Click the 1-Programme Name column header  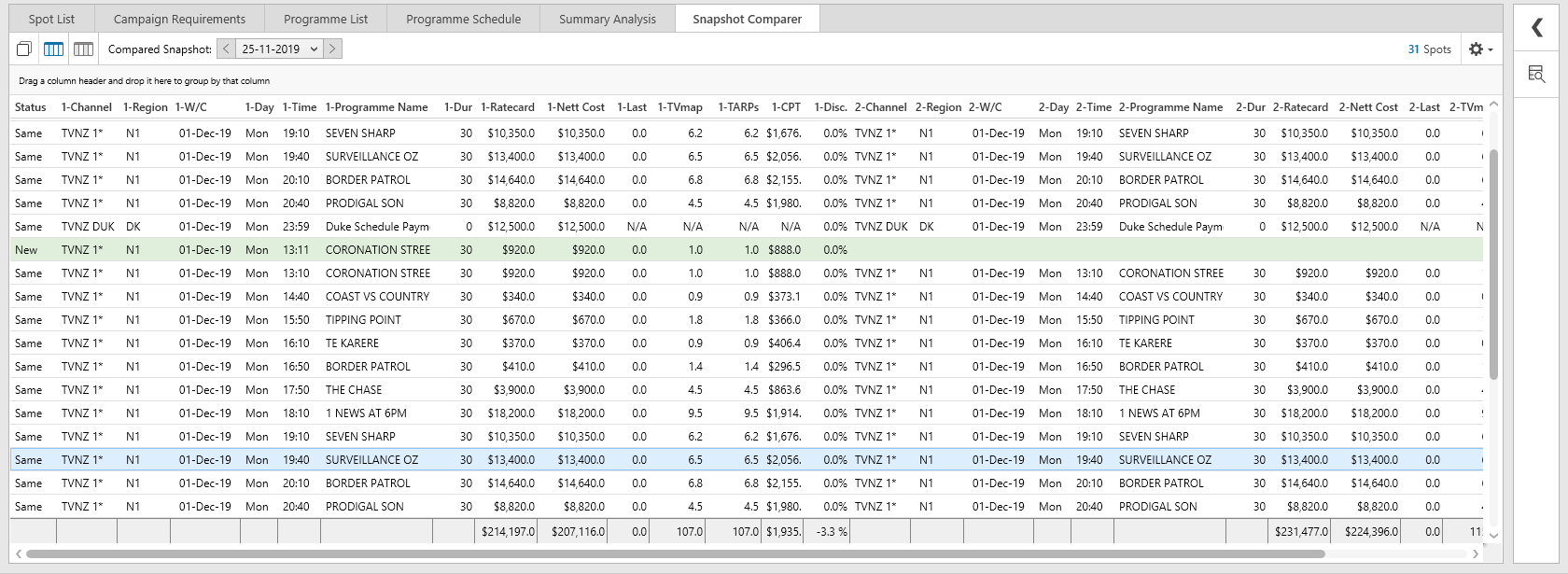pyautogui.click(x=377, y=107)
